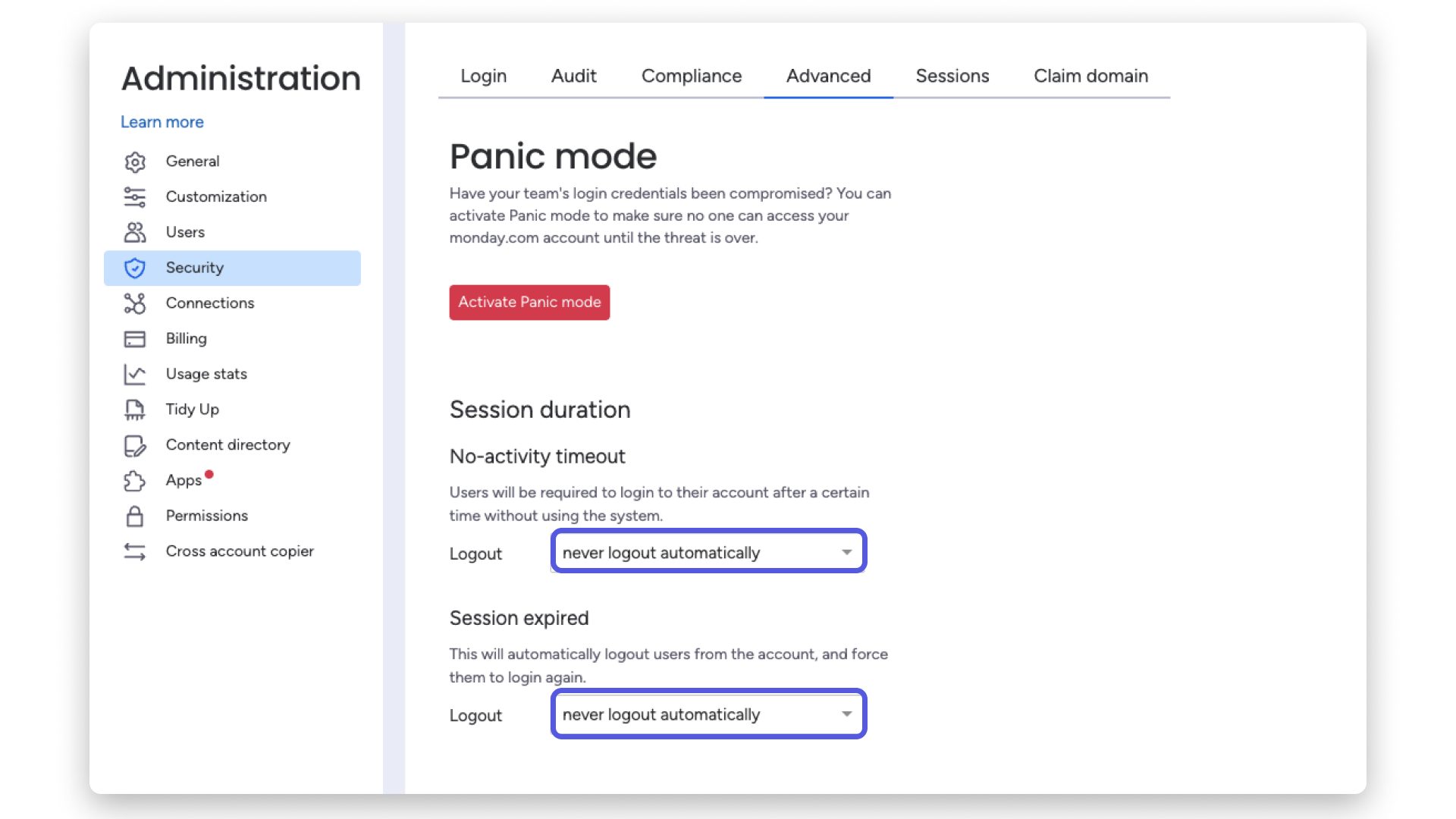Screen dimensions: 1456x819
Task: Open the Session expired Logout dropdown
Action: (708, 714)
